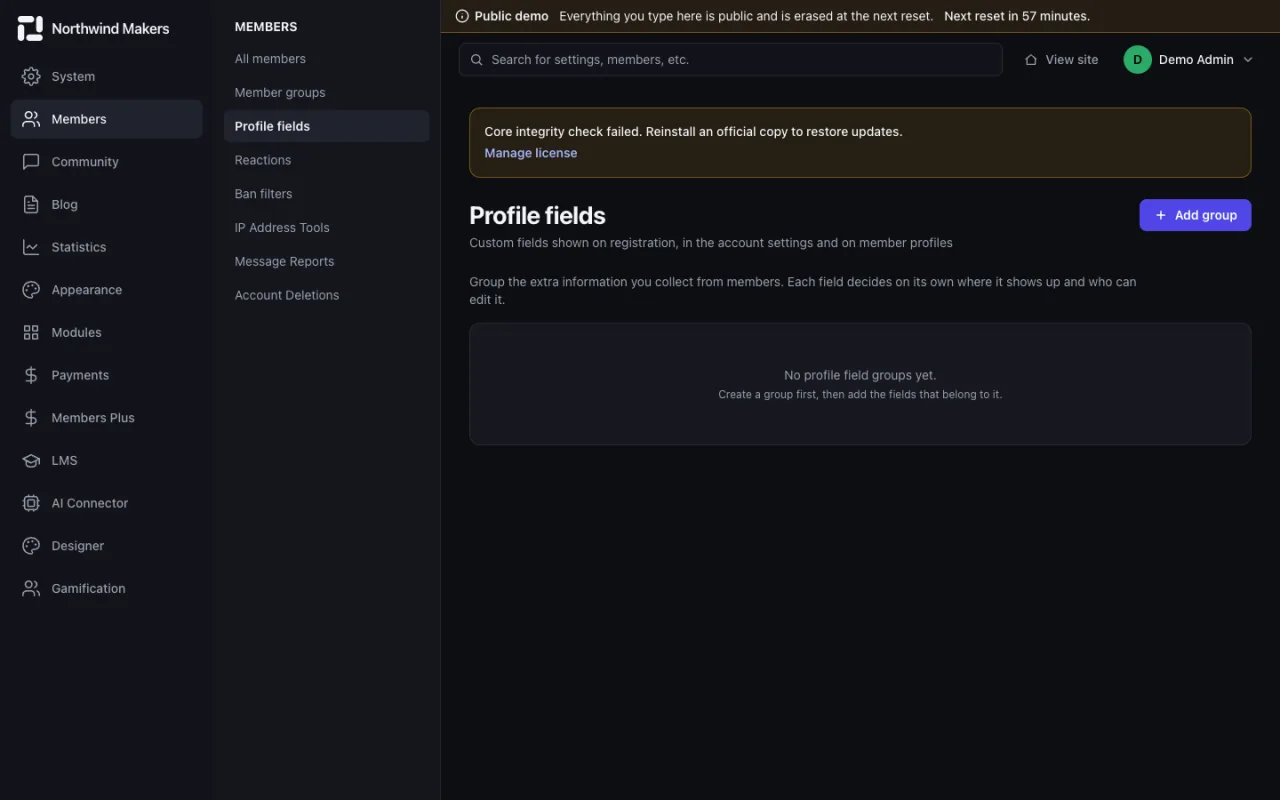1280x800 pixels.
Task: Click the MEMBERS submenu heading
Action: coord(266,27)
